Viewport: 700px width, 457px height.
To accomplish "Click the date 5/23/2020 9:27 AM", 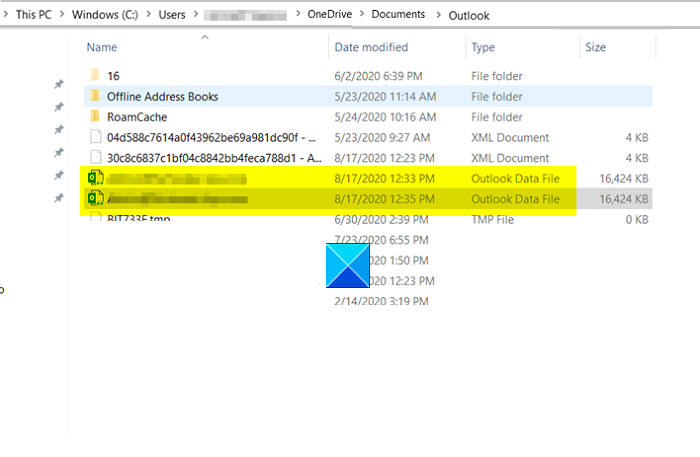I will pyautogui.click(x=382, y=137).
